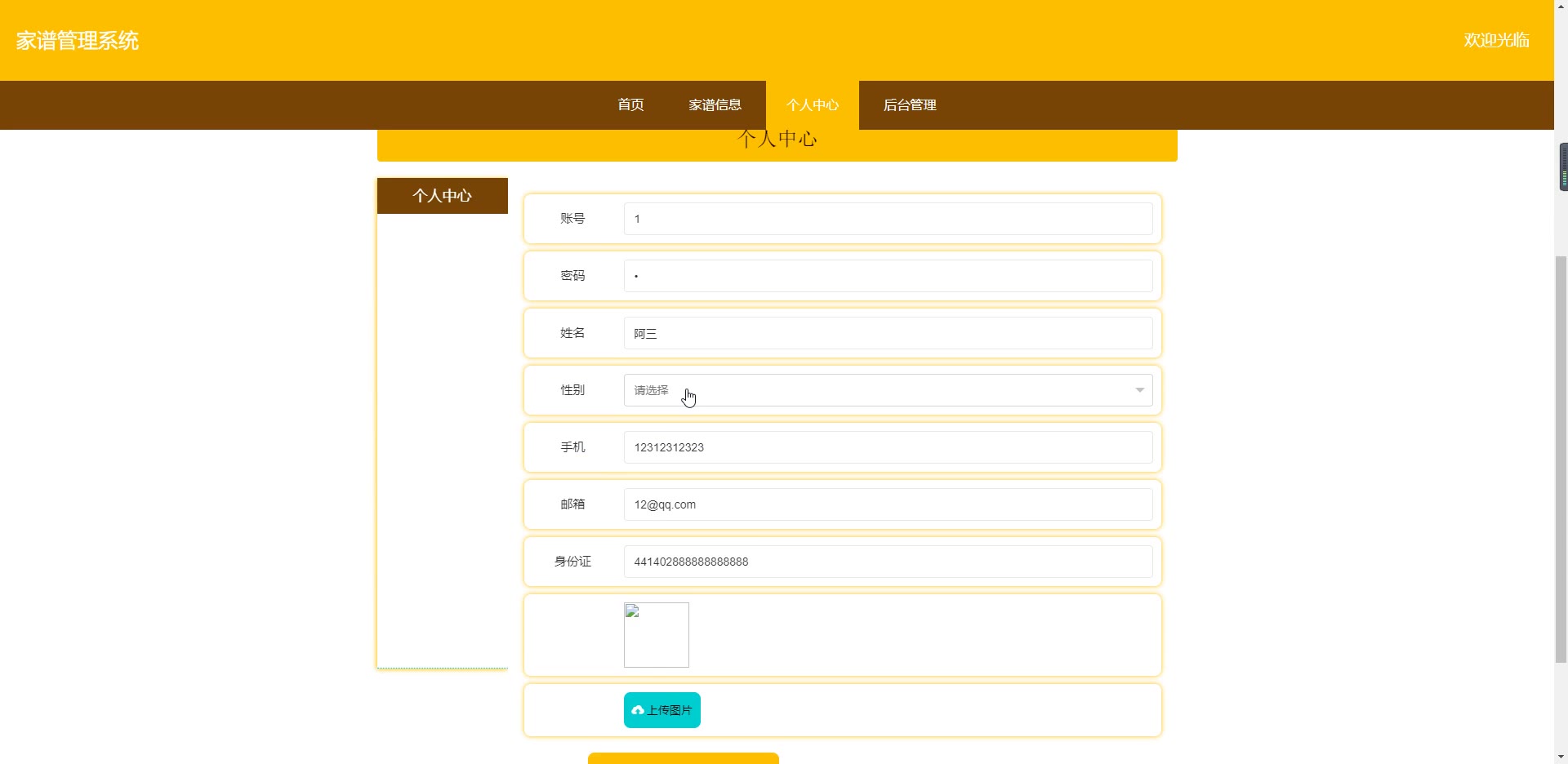This screenshot has height=764, width=1568.
Task: Click the 身份证 field label
Action: [572, 562]
